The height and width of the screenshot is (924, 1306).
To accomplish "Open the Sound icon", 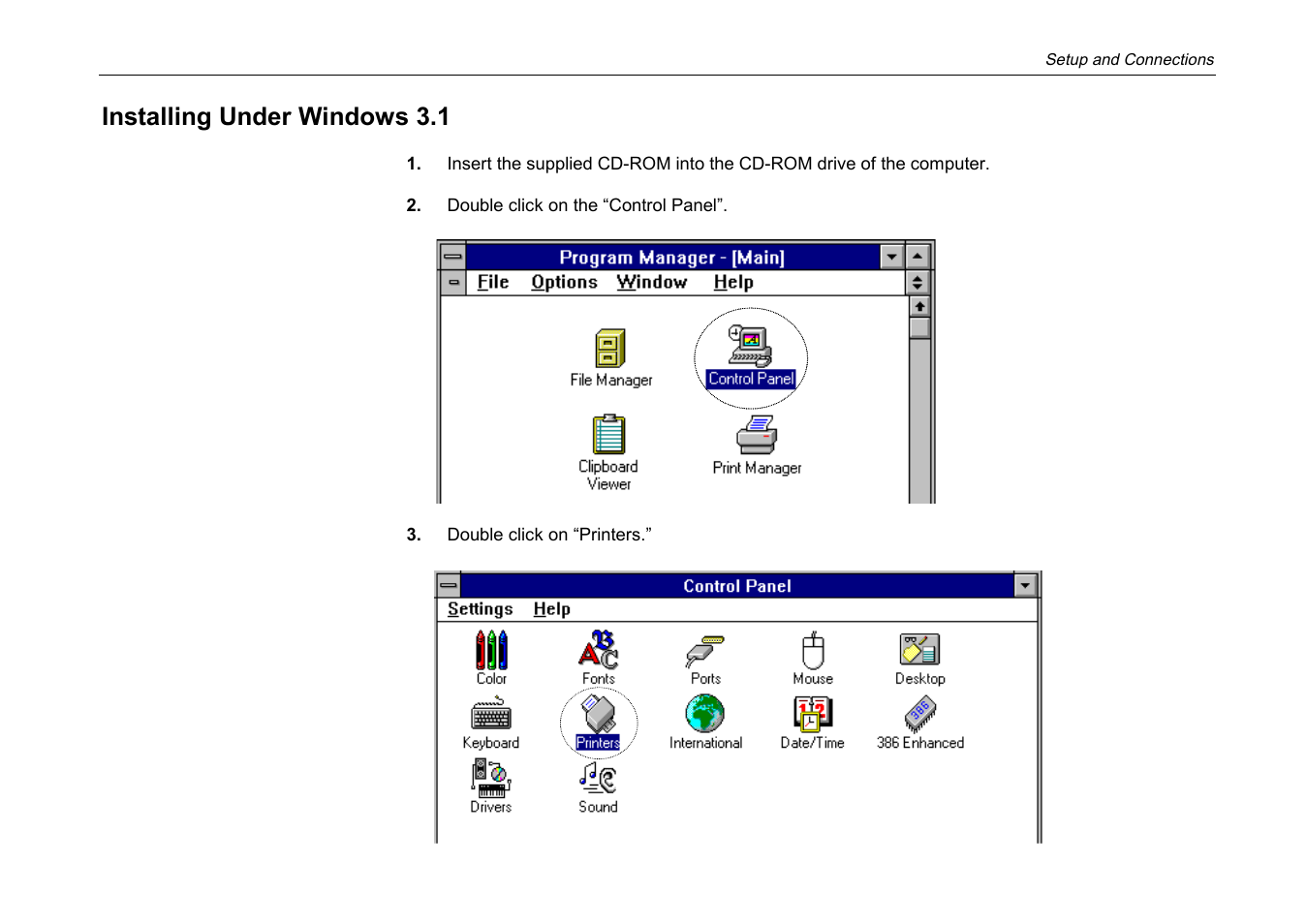I will (599, 778).
